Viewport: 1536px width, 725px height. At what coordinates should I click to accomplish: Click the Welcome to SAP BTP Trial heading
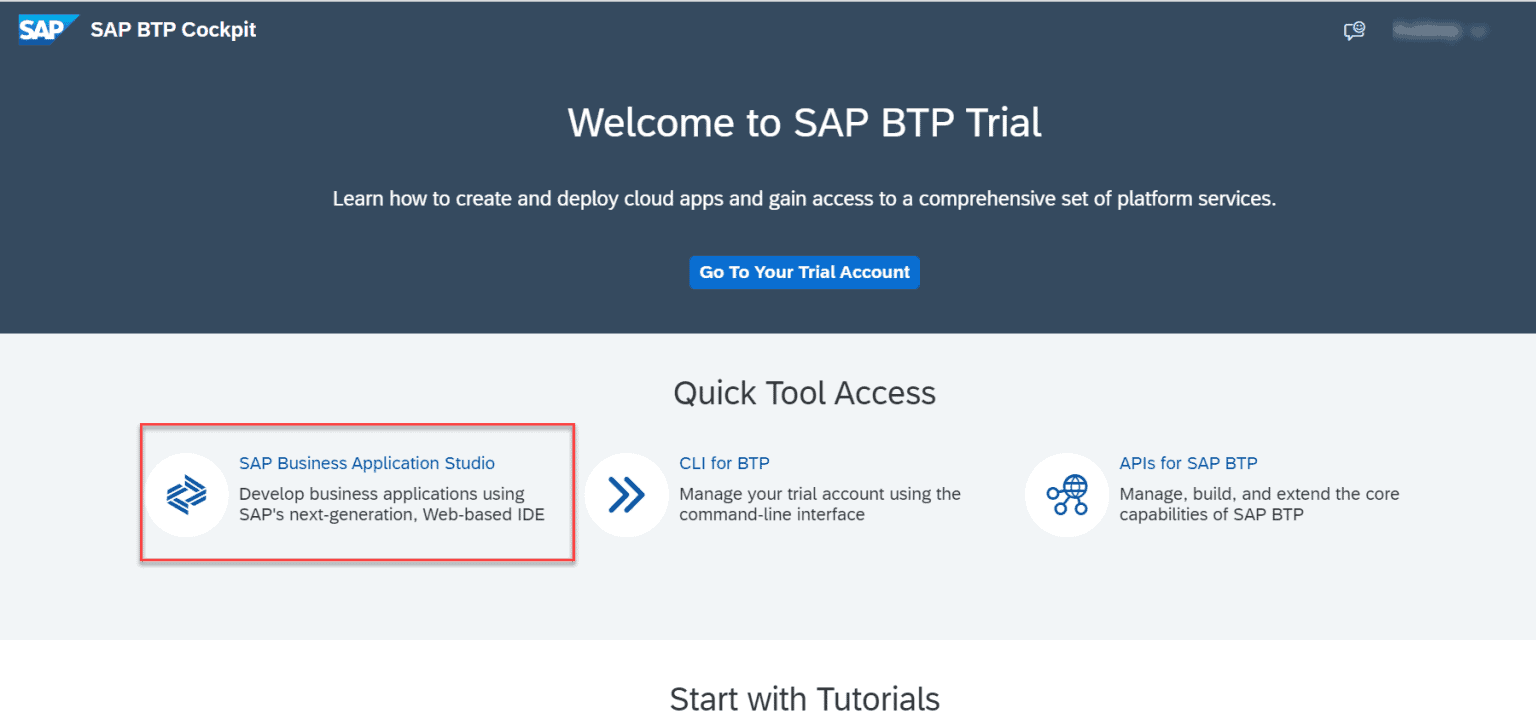click(804, 123)
